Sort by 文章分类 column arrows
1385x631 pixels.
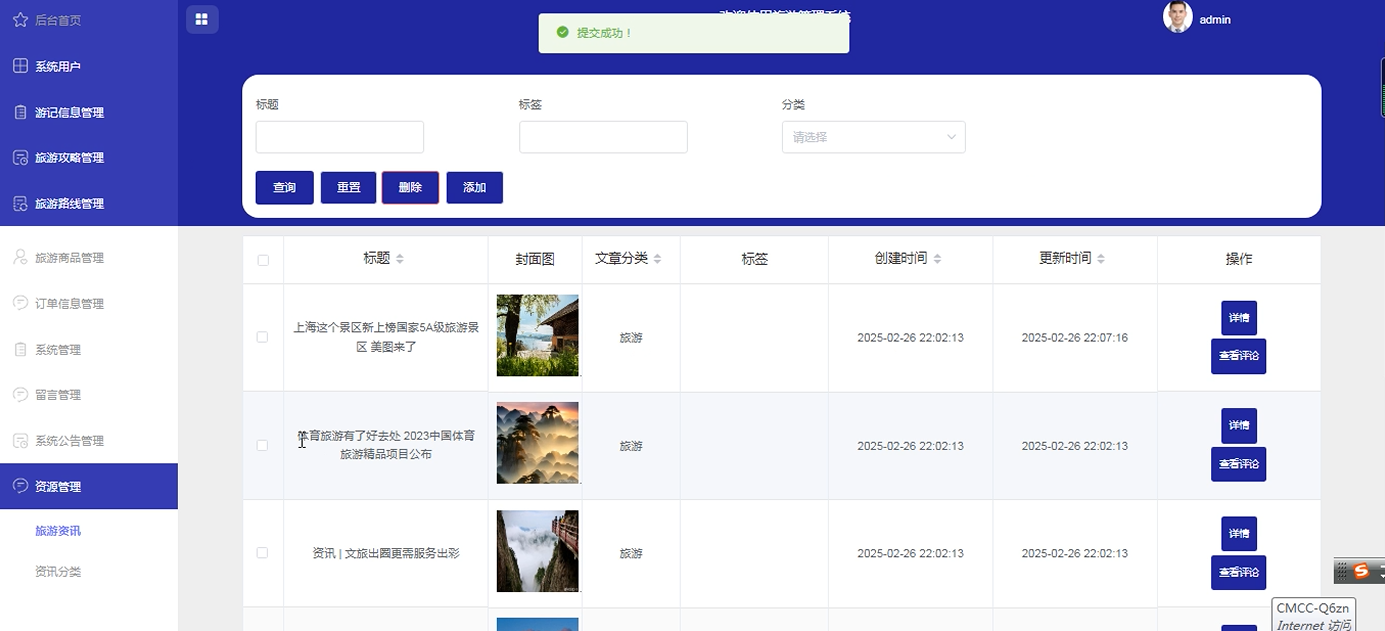[x=658, y=259]
